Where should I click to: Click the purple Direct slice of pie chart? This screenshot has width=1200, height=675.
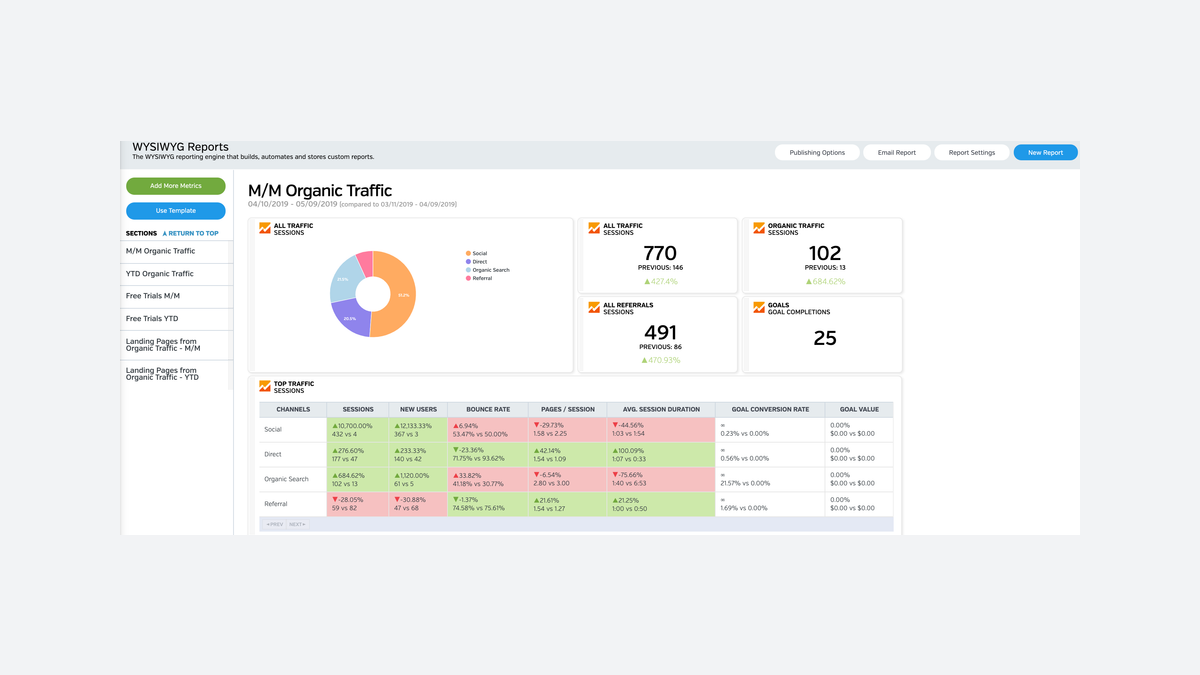click(349, 320)
